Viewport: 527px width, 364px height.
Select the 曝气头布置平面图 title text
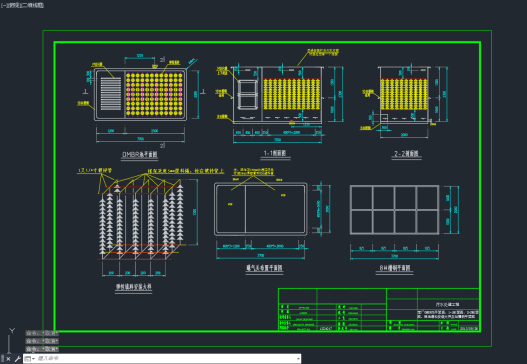[264, 268]
